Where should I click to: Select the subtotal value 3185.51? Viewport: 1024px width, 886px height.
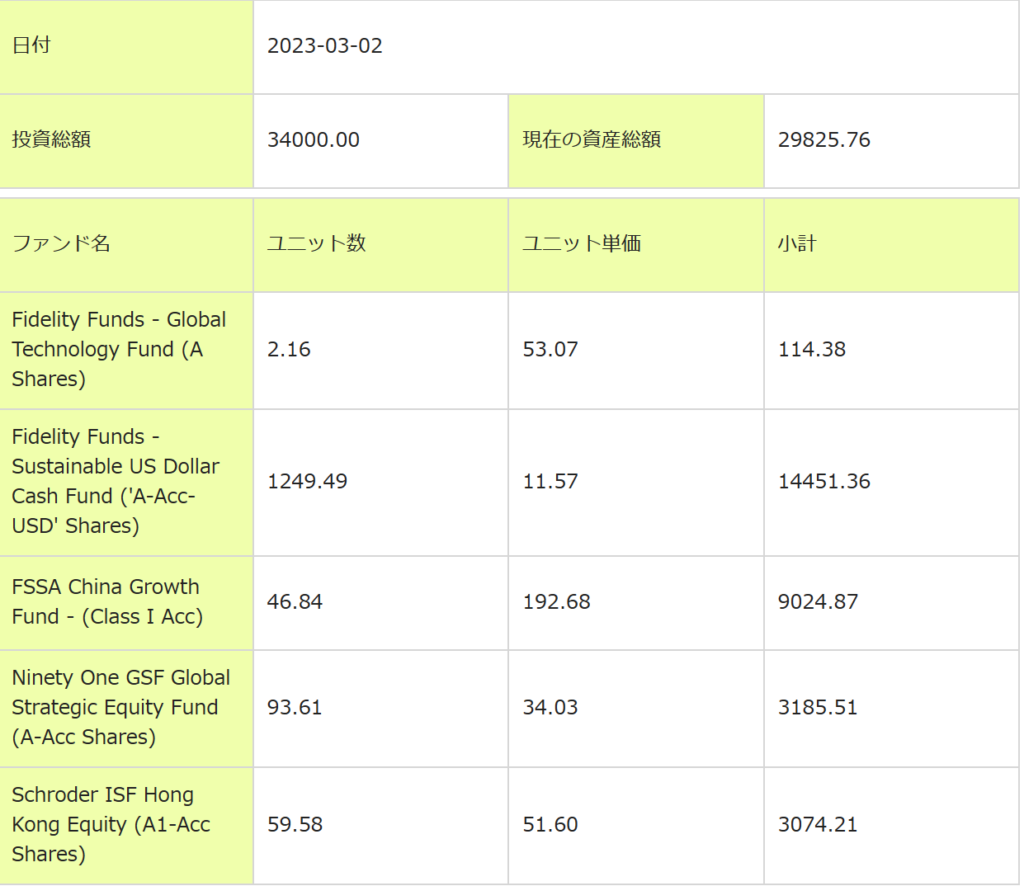coord(817,707)
